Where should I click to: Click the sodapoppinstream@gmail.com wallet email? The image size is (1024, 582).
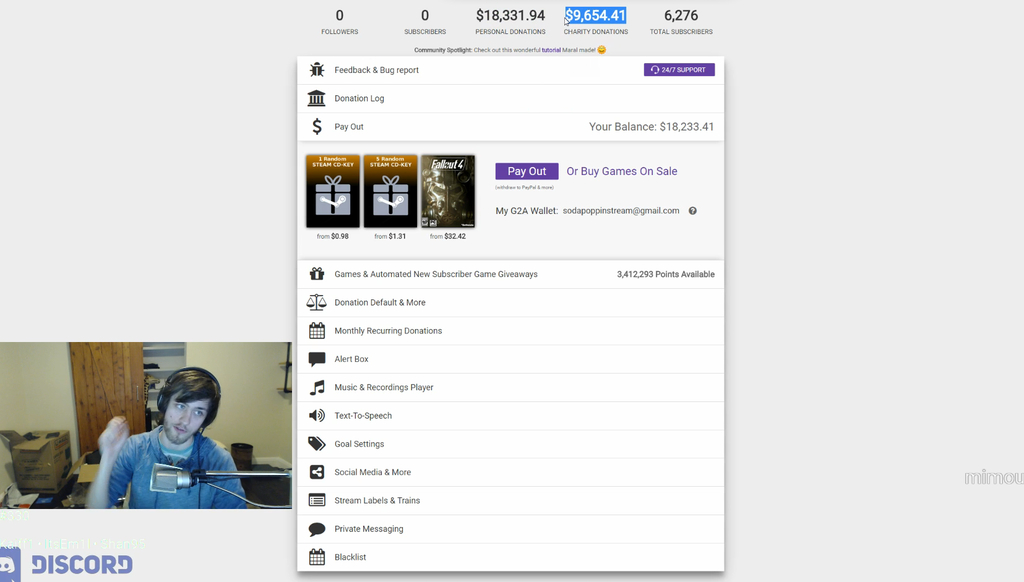click(x=621, y=211)
